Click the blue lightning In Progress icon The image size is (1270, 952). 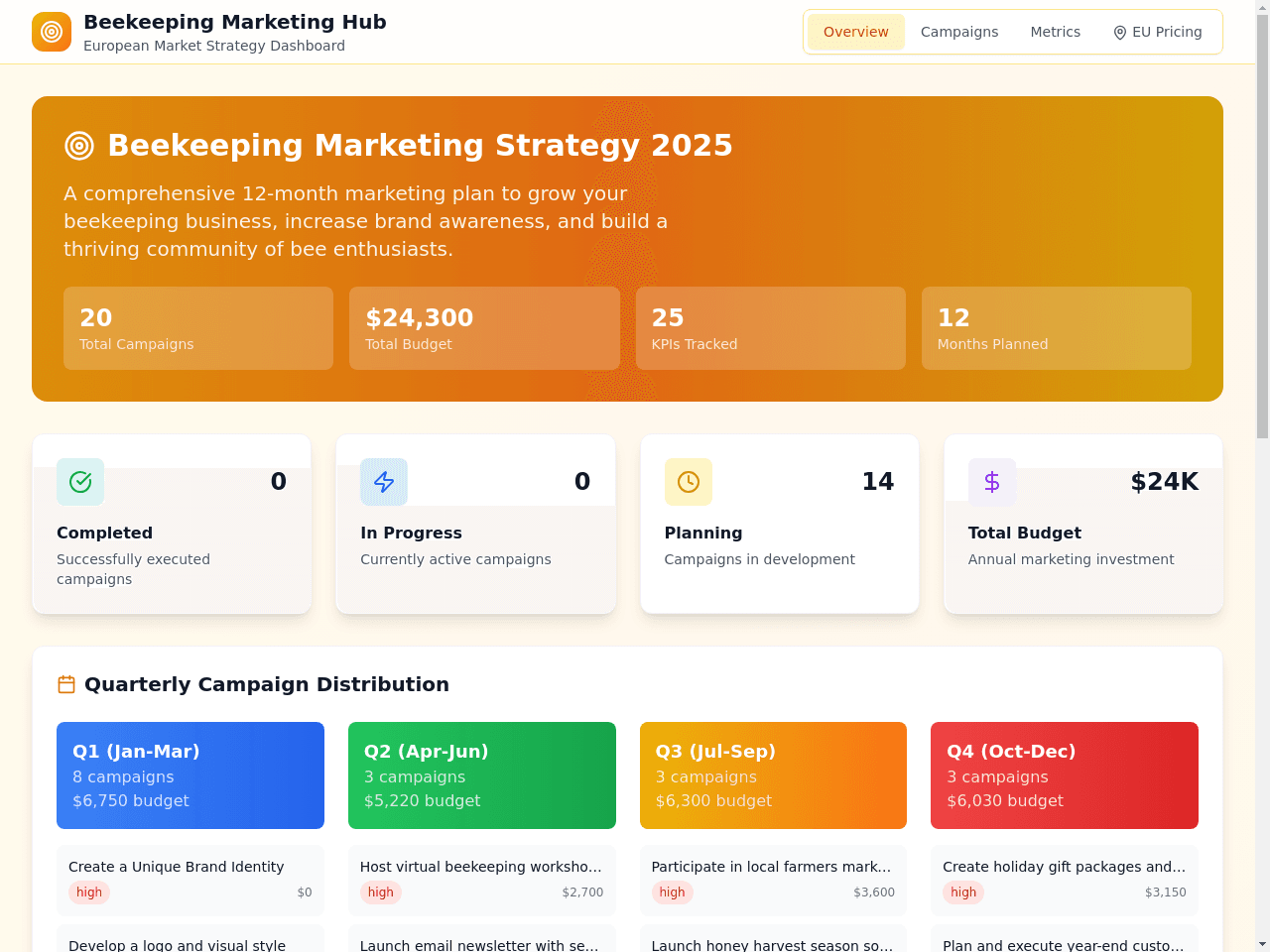click(x=384, y=482)
